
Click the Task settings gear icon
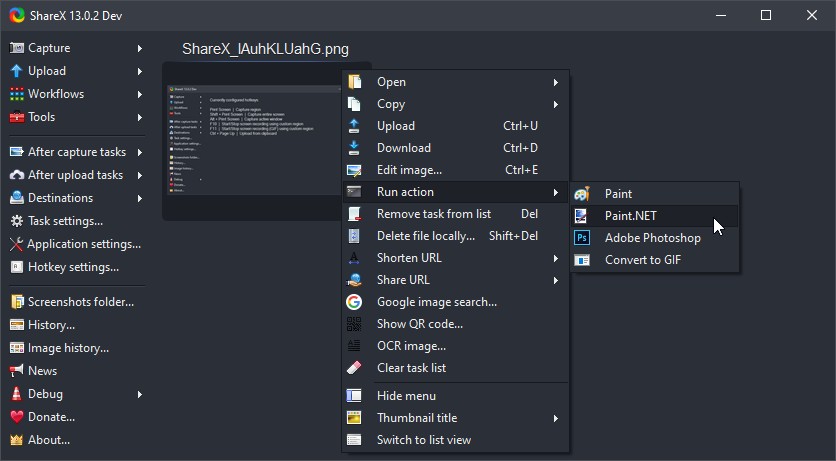pyautogui.click(x=17, y=221)
